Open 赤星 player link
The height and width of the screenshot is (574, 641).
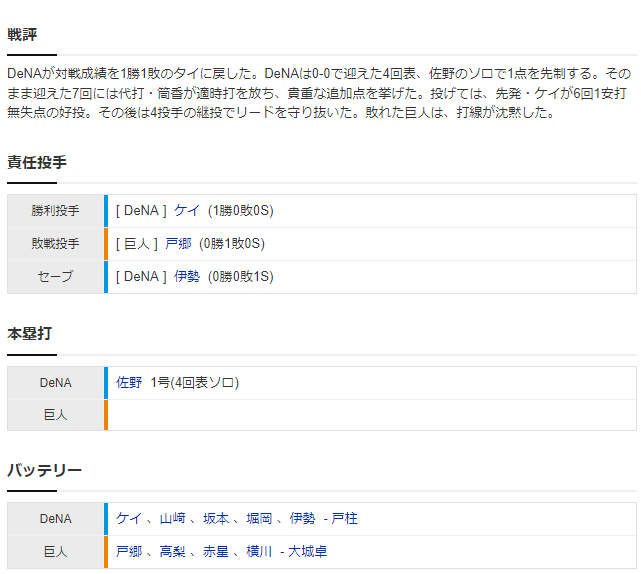click(x=216, y=552)
